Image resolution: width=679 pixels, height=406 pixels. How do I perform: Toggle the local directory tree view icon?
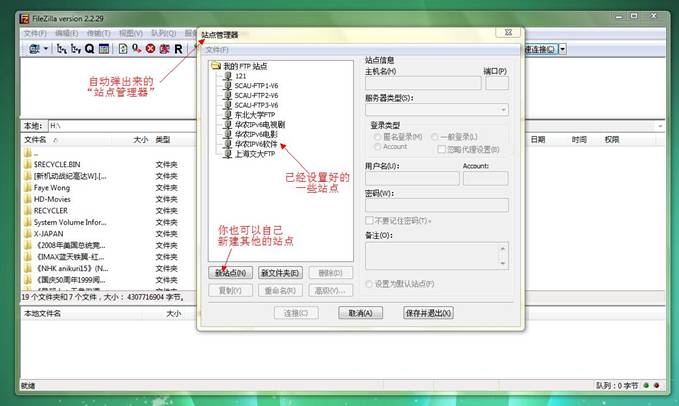click(62, 49)
